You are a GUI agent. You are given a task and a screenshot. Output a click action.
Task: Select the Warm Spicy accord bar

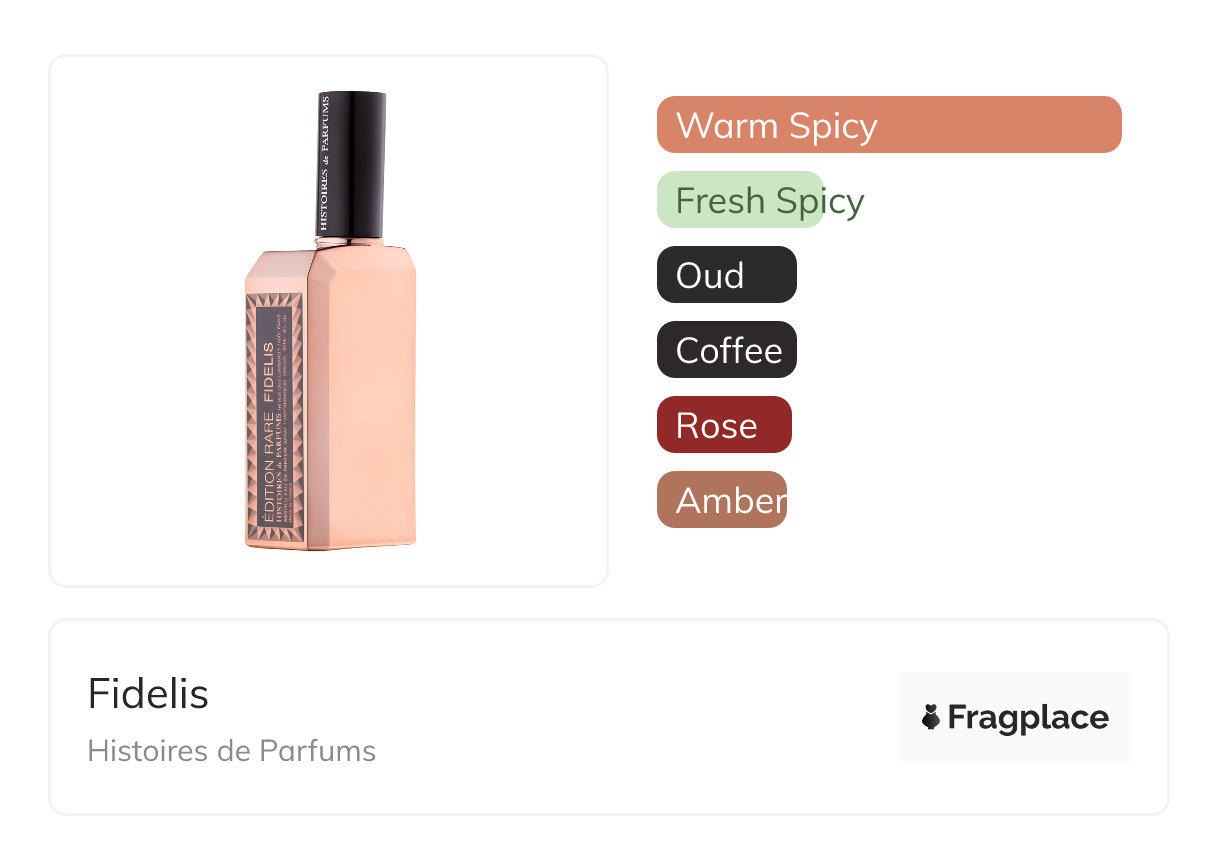click(x=889, y=125)
